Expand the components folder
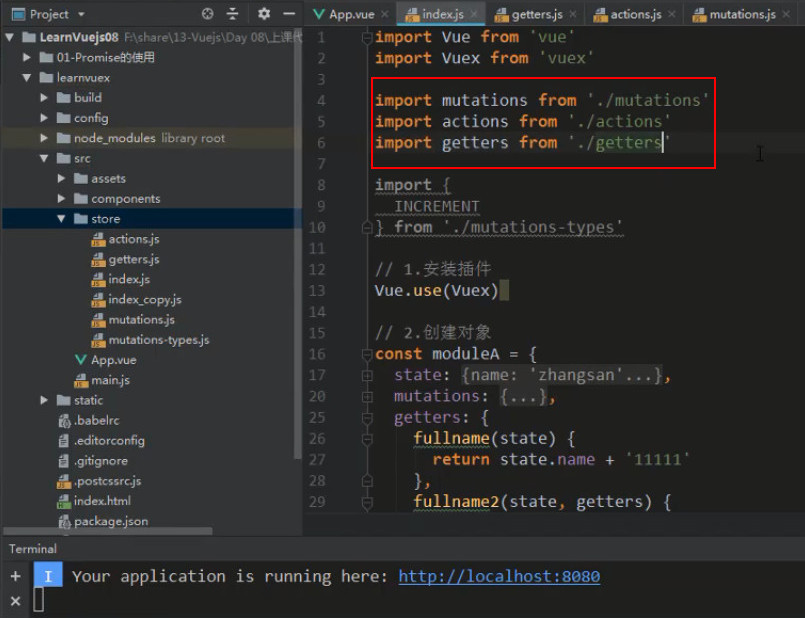Viewport: 805px width, 618px height. (62, 199)
